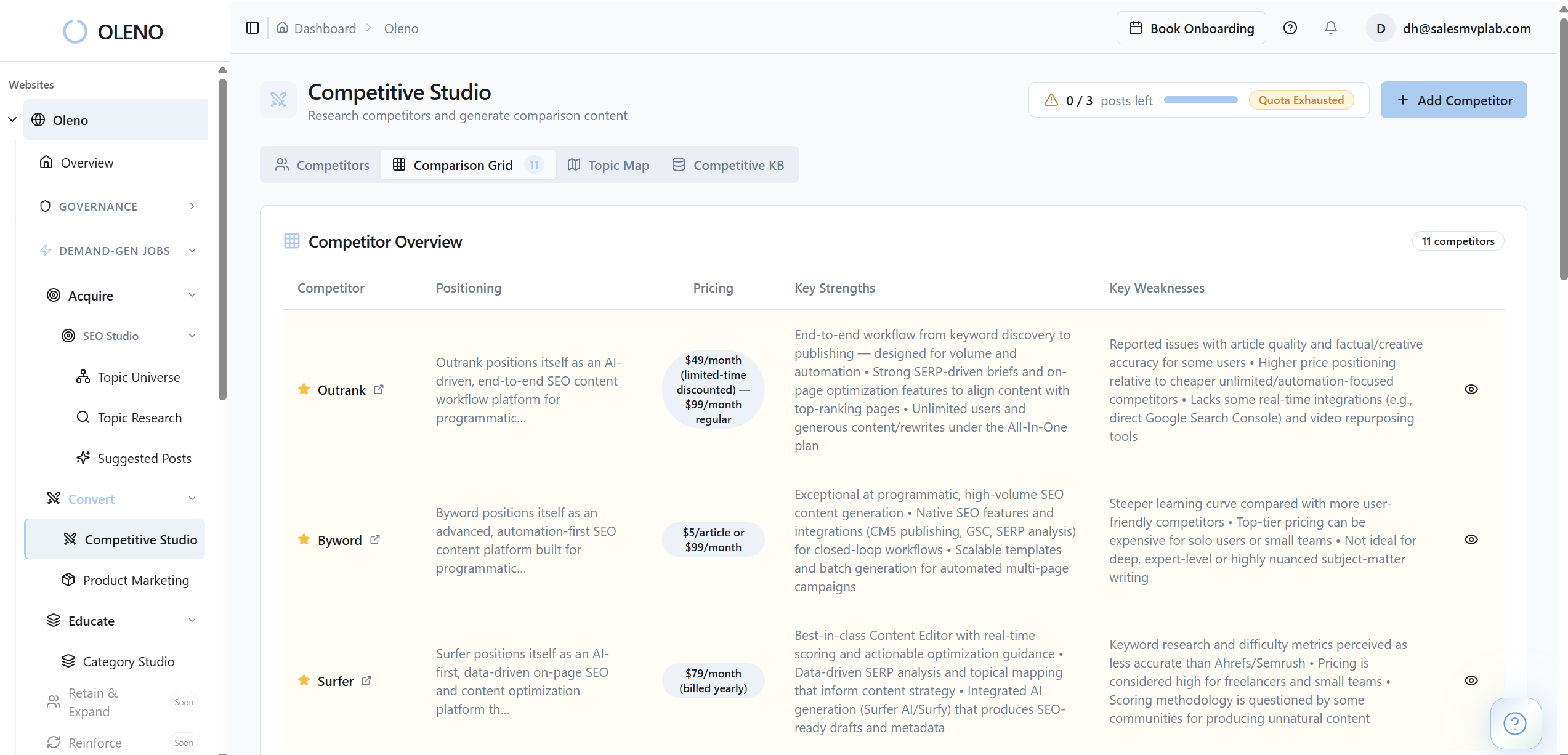Click the sidebar vertical scrollbar
The image size is (1568, 755).
pos(222,239)
